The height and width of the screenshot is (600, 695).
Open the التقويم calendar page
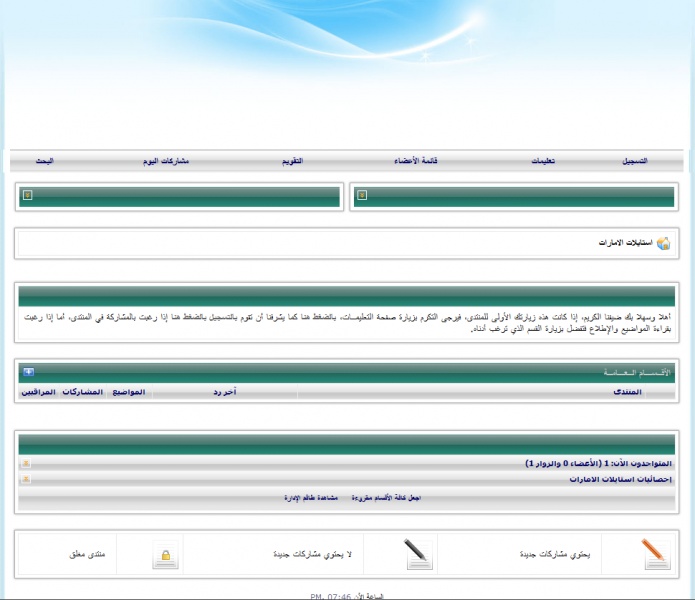[x=290, y=161]
